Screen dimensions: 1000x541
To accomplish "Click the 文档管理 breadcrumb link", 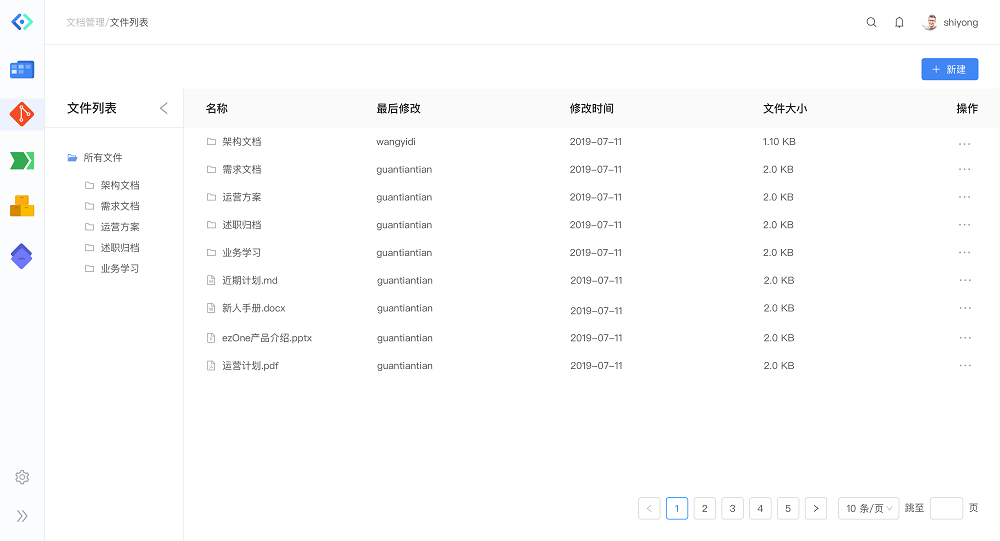I will (x=85, y=22).
